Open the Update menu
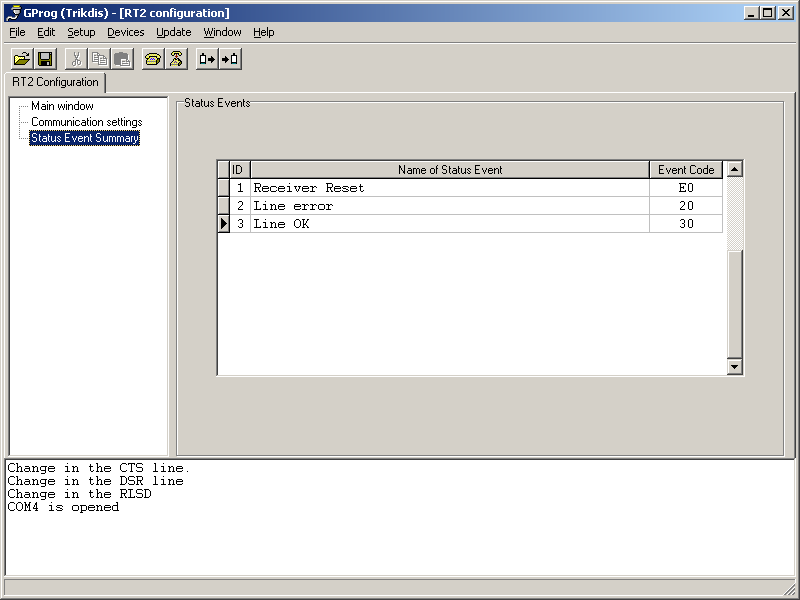800x600 pixels. (173, 32)
